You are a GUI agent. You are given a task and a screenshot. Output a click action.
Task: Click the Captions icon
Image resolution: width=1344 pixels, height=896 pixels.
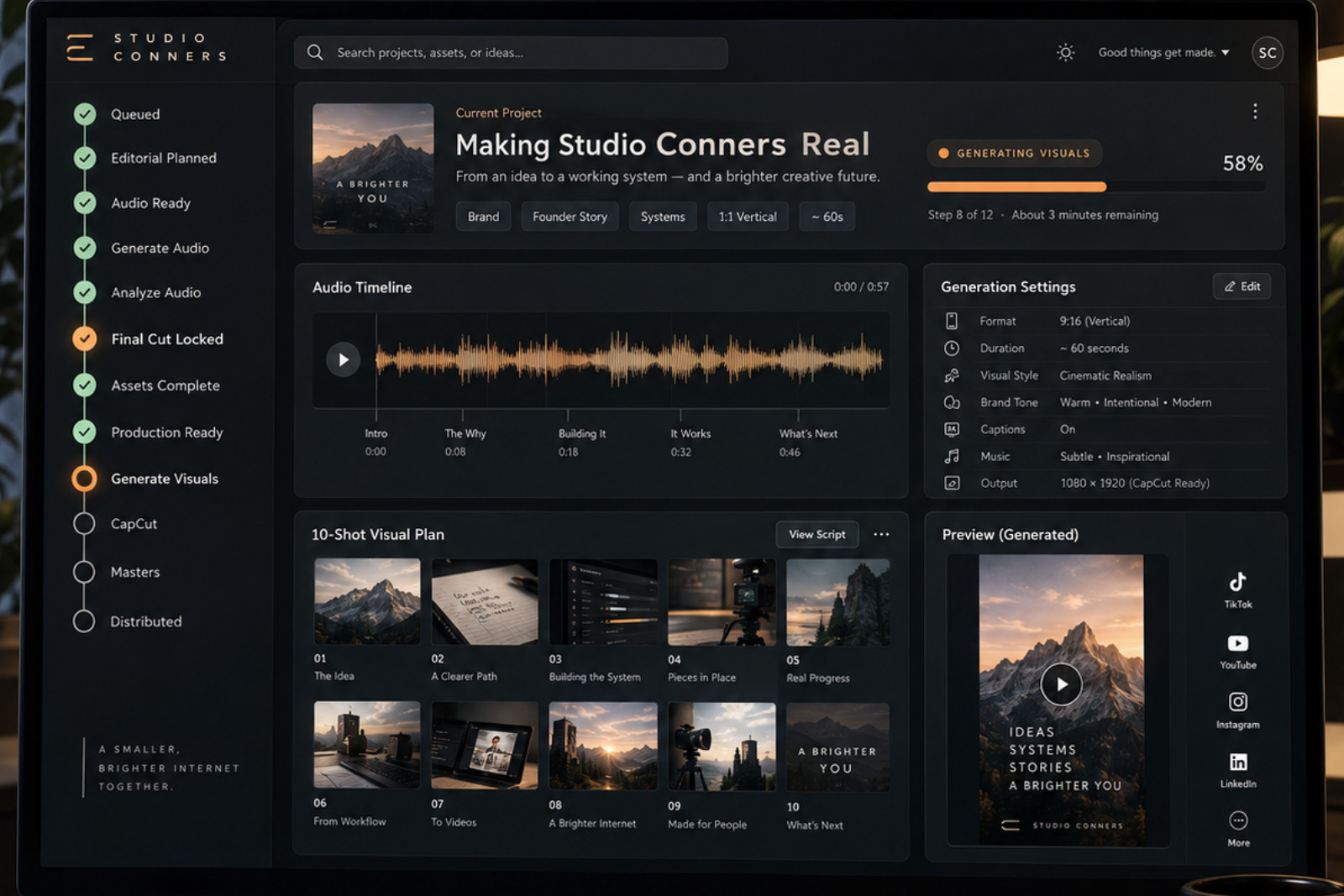[952, 429]
